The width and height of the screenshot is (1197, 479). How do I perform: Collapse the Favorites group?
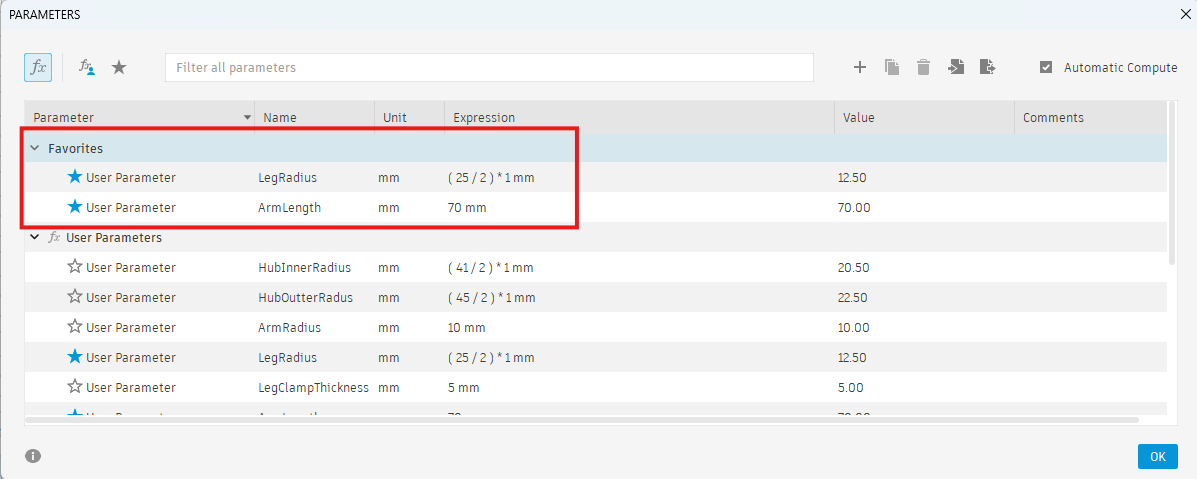pos(34,148)
